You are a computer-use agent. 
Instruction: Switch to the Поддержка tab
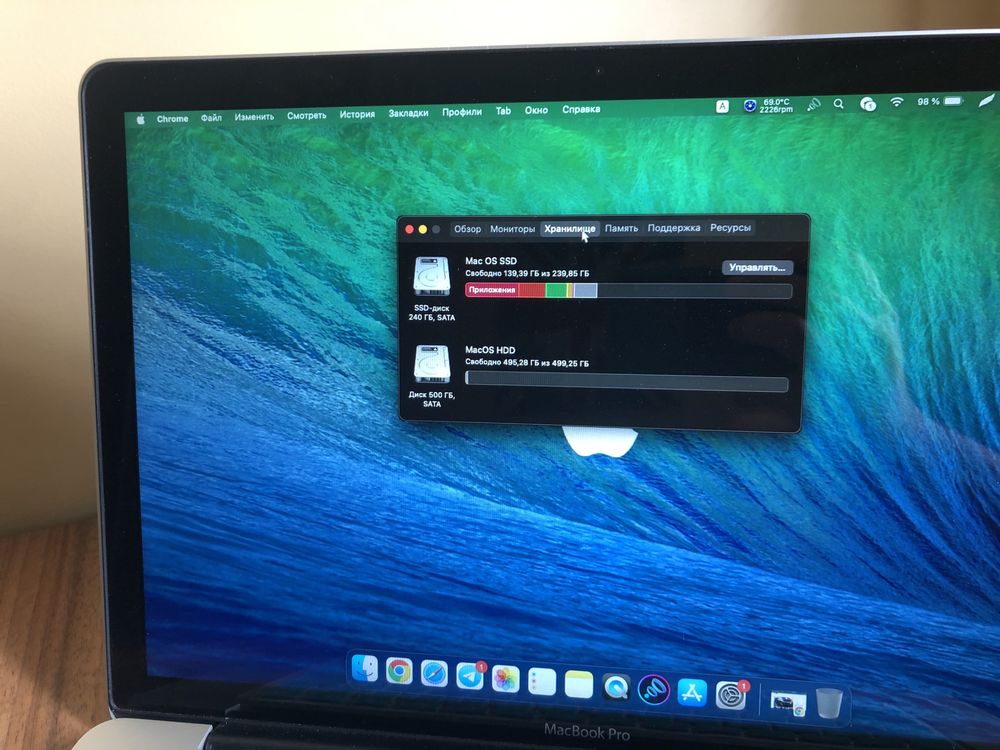coord(674,228)
